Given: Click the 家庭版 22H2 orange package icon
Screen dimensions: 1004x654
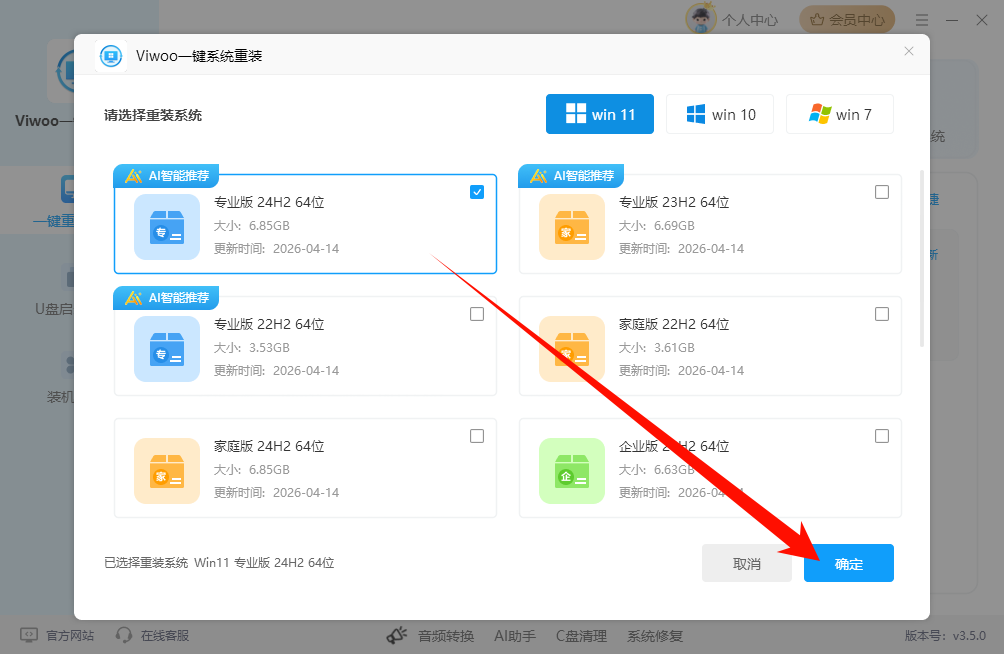Looking at the screenshot, I should pyautogui.click(x=572, y=349).
